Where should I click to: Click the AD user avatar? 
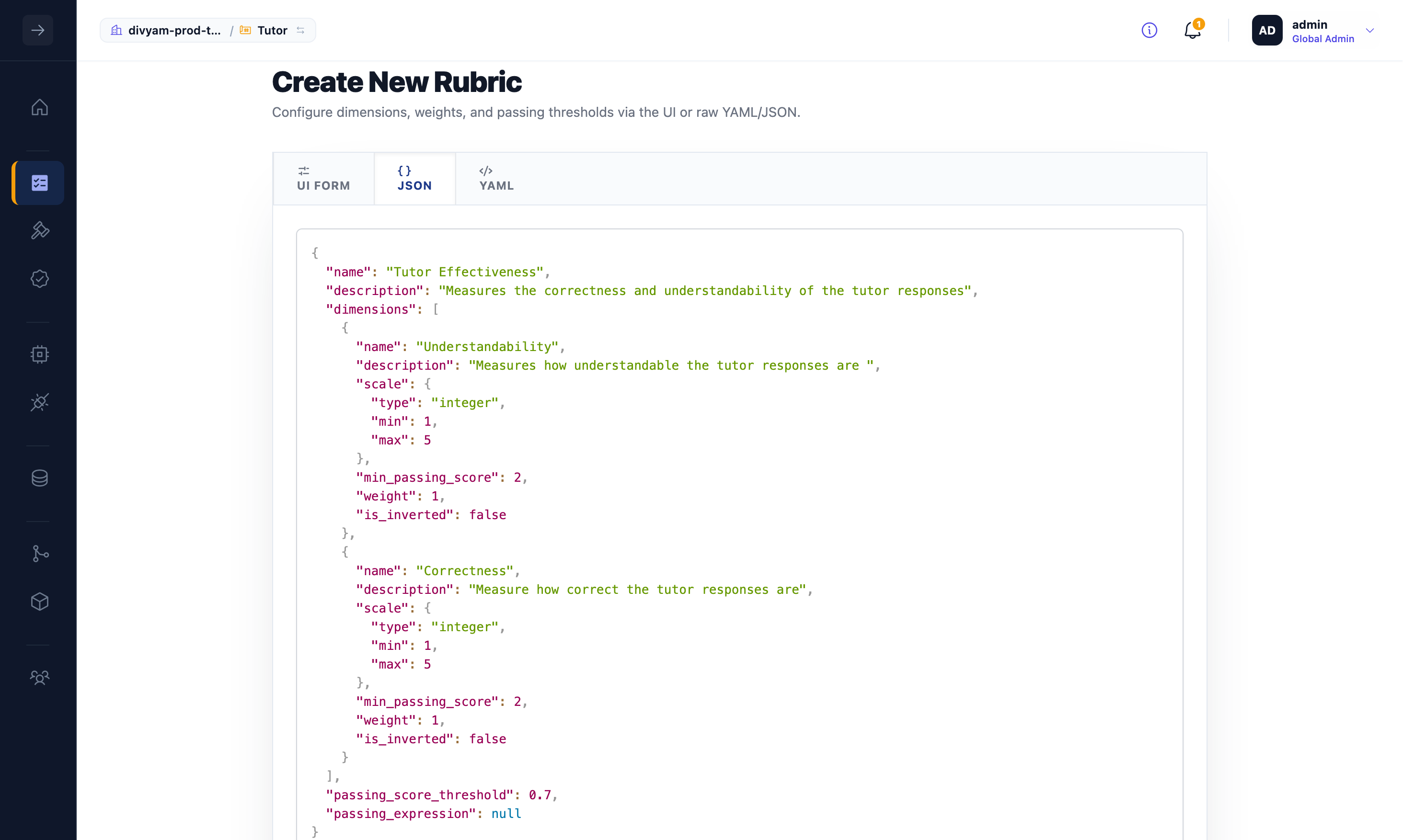tap(1267, 31)
